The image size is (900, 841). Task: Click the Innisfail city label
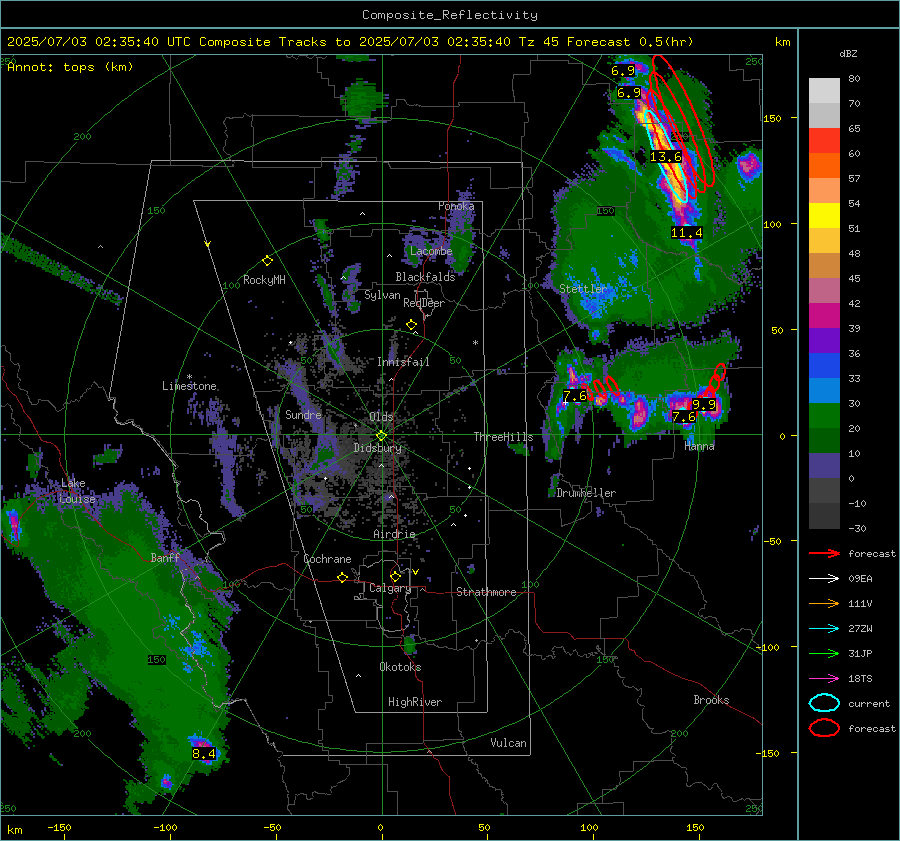[x=403, y=362]
